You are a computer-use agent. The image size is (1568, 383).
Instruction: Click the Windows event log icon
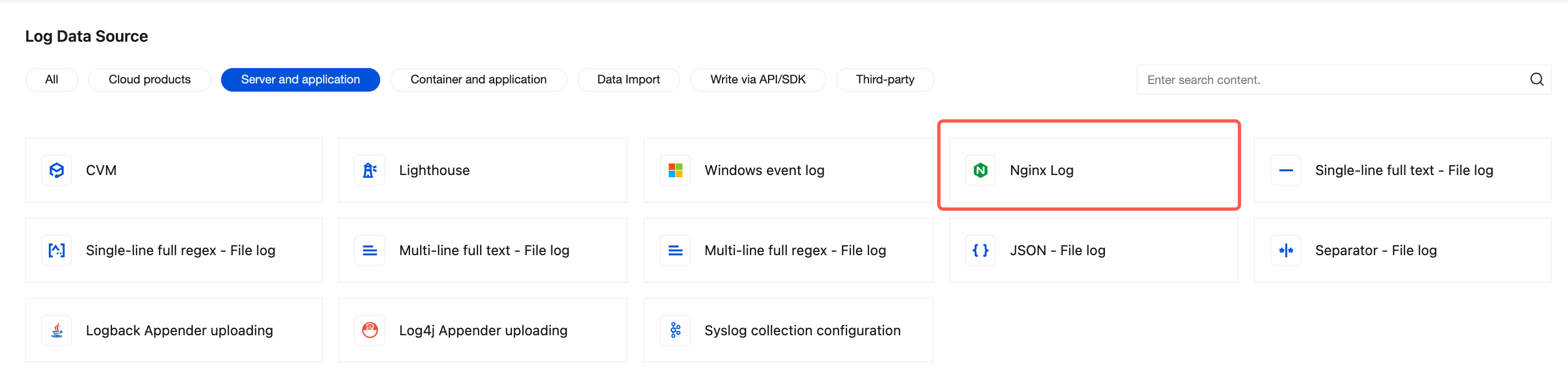point(675,171)
